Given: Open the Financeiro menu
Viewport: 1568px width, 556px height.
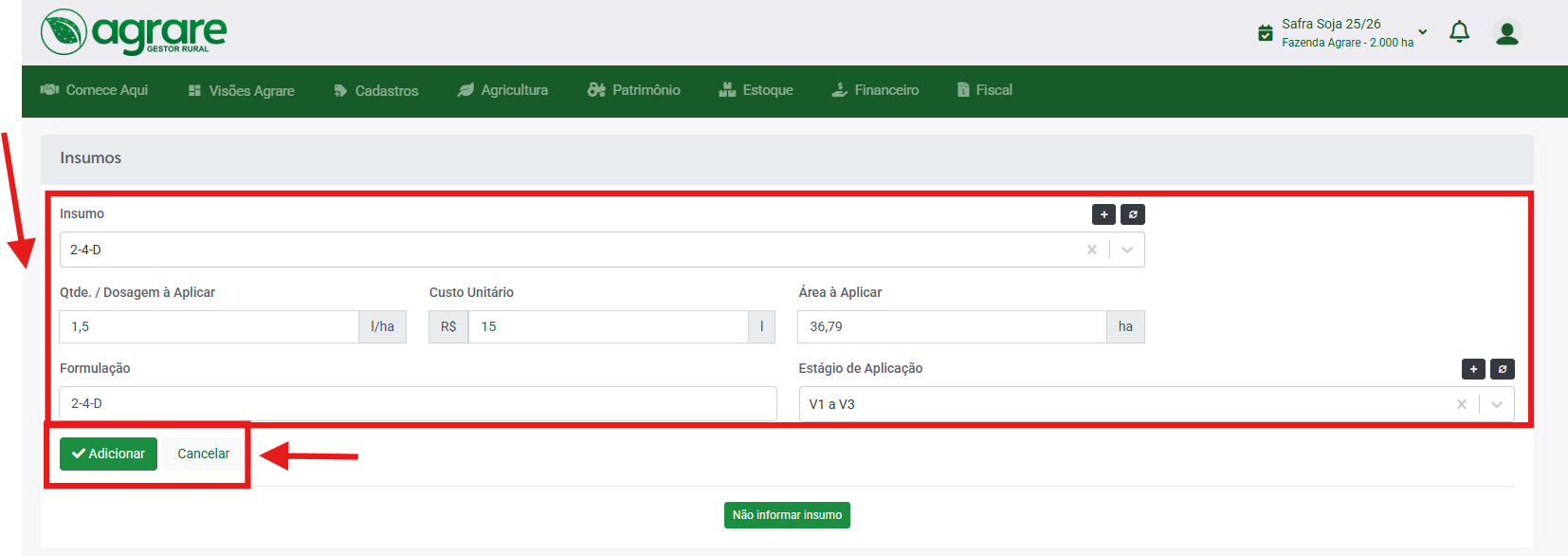Looking at the screenshot, I should coord(875,90).
